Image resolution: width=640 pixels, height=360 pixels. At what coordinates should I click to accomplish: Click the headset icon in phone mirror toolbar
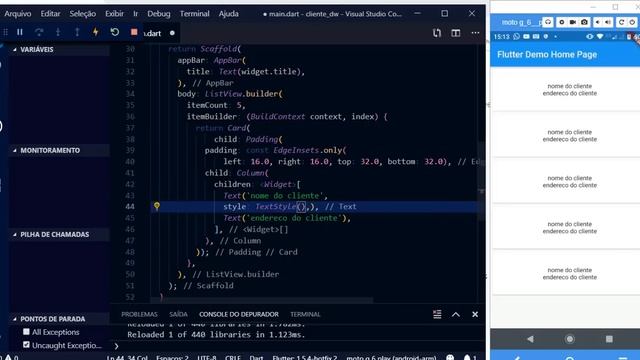[x=548, y=22]
